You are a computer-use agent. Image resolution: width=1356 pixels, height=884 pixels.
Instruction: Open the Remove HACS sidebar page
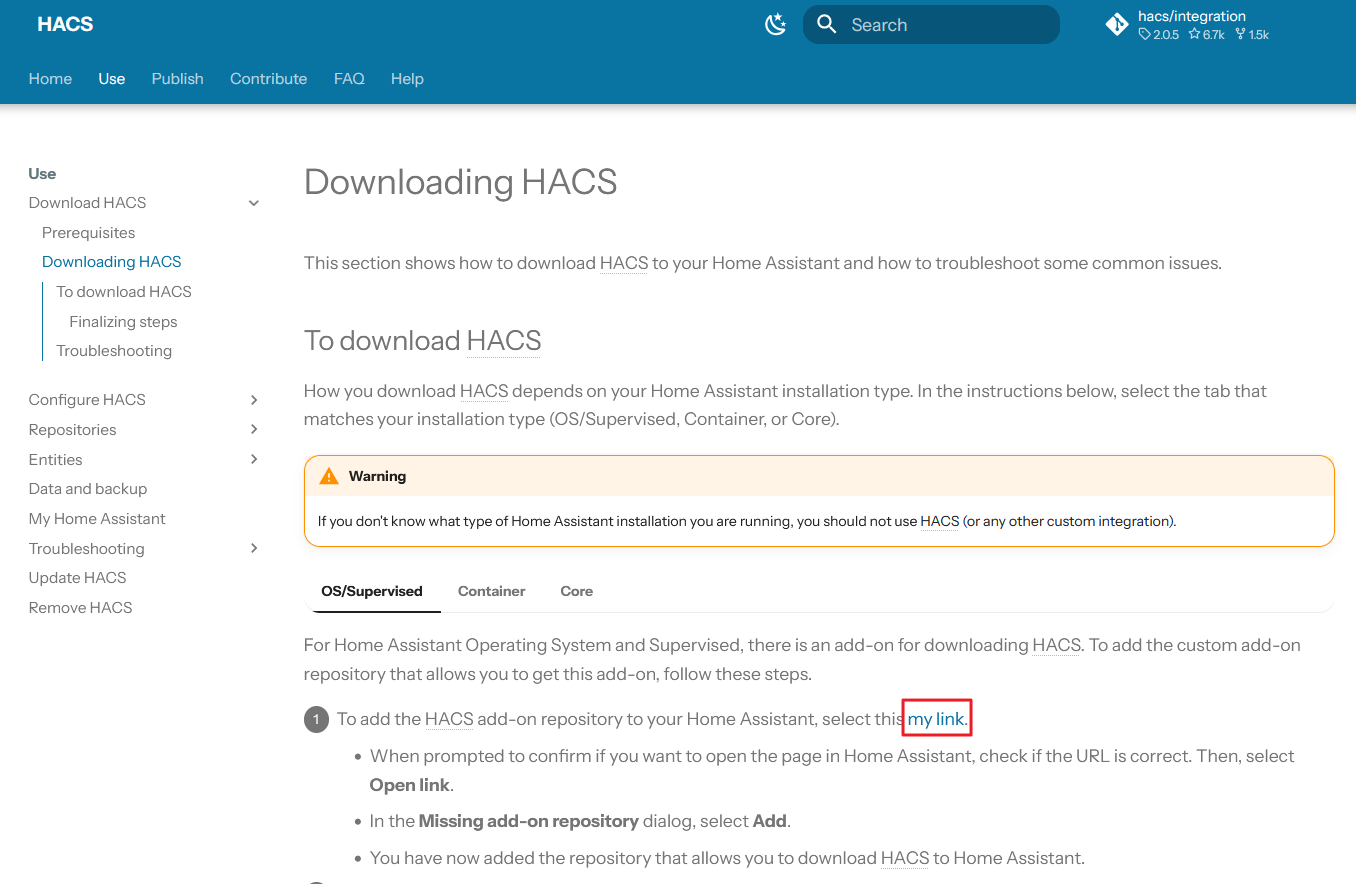[80, 608]
